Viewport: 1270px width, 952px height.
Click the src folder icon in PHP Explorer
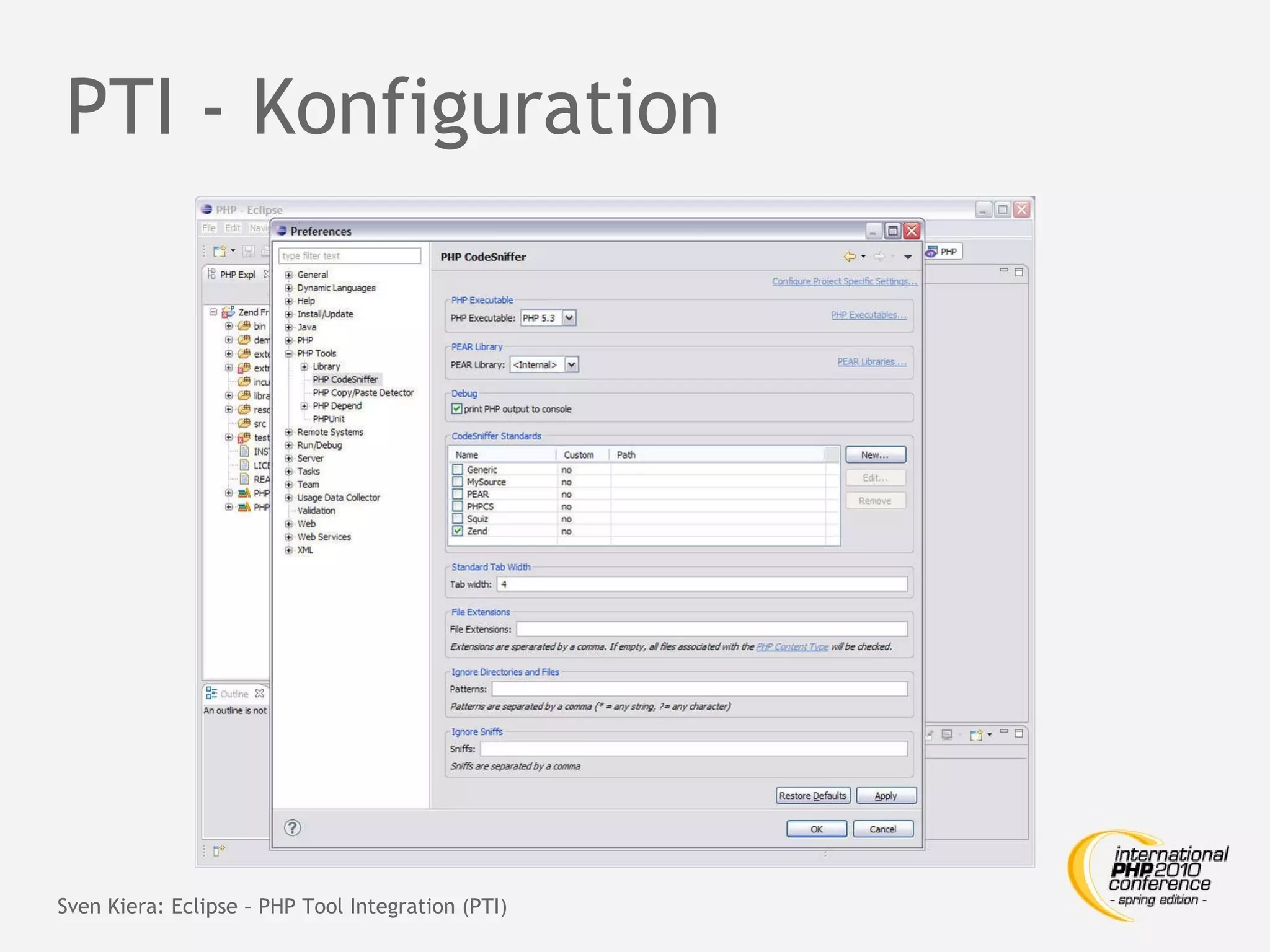244,423
